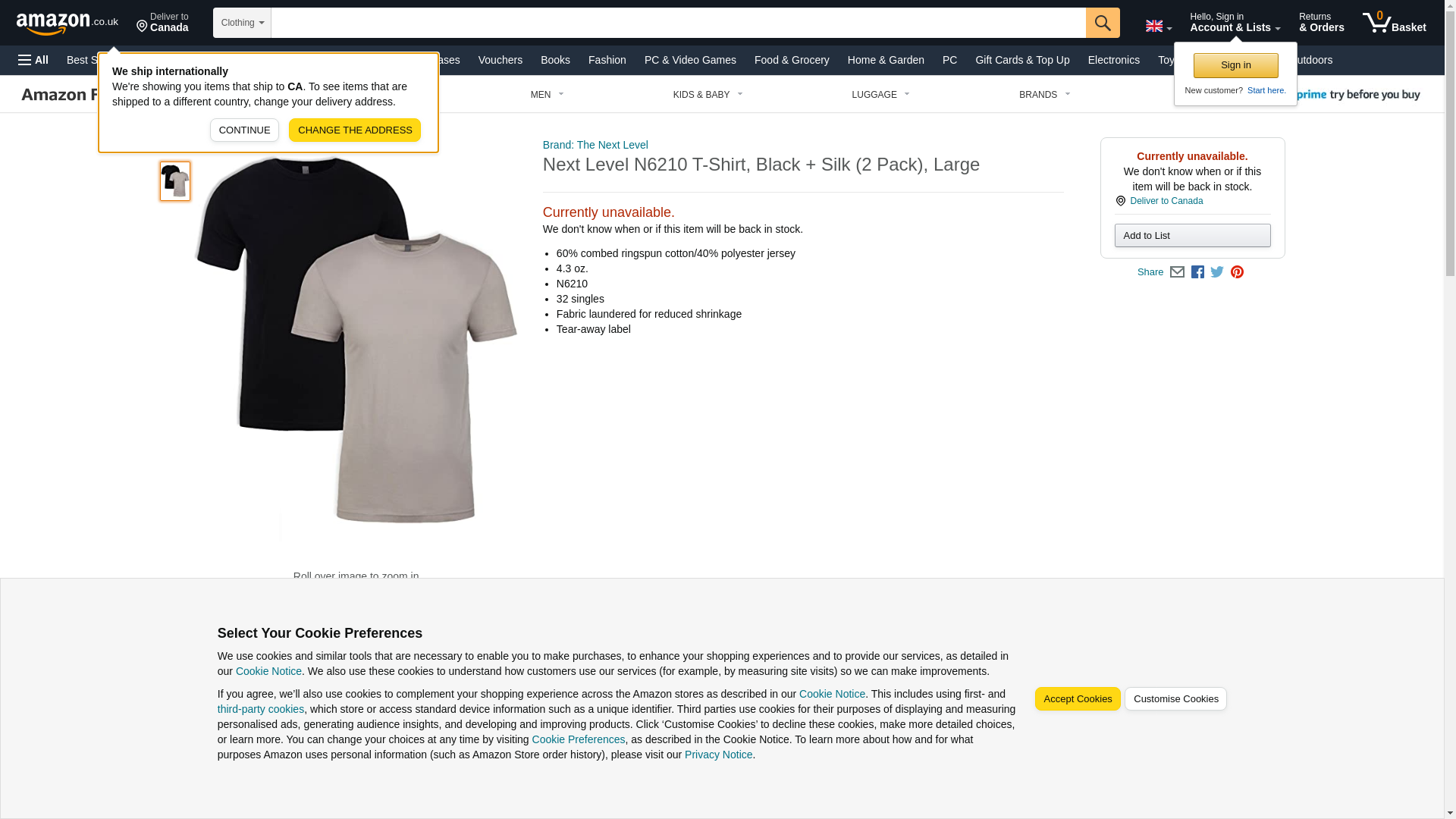Select the black and silk t-shirt thumbnail
1456x819 pixels.
pos(175,180)
